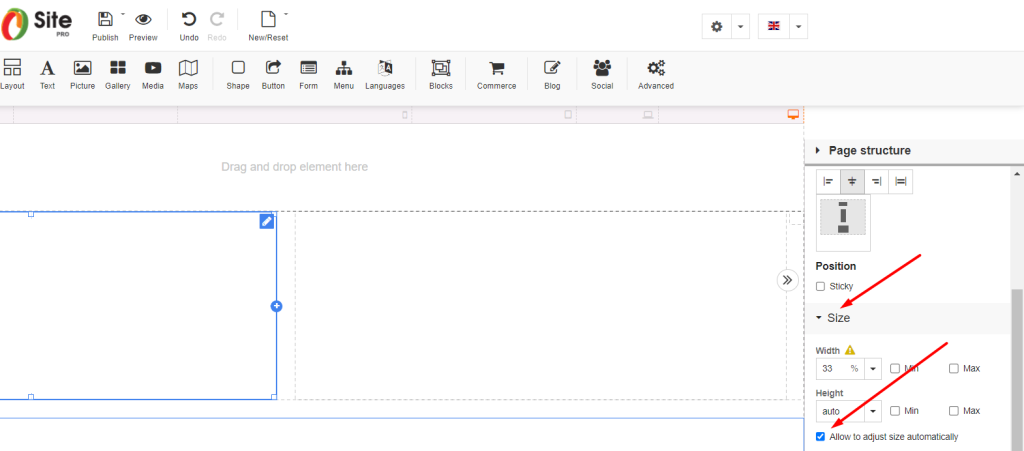
Task: Click the Redo arrow
Action: (x=217, y=19)
